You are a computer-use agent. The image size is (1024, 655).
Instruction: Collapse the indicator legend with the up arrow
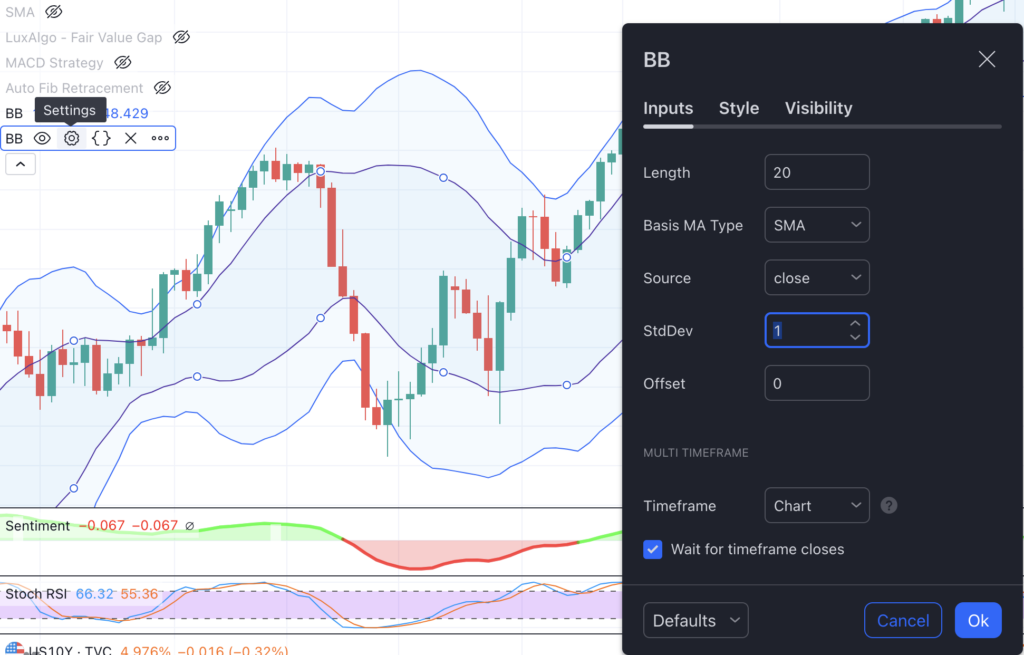pyautogui.click(x=20, y=162)
